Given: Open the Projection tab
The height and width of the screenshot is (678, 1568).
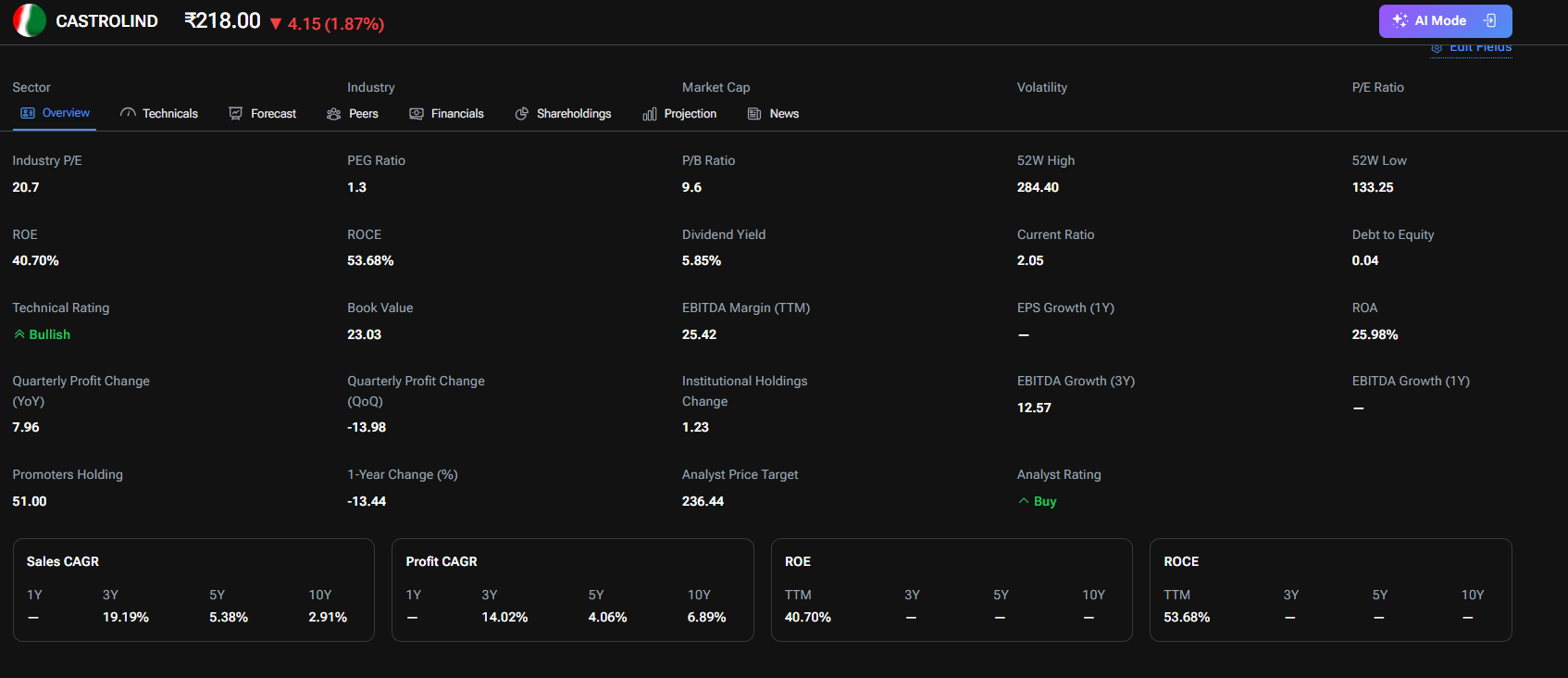Looking at the screenshot, I should (679, 114).
